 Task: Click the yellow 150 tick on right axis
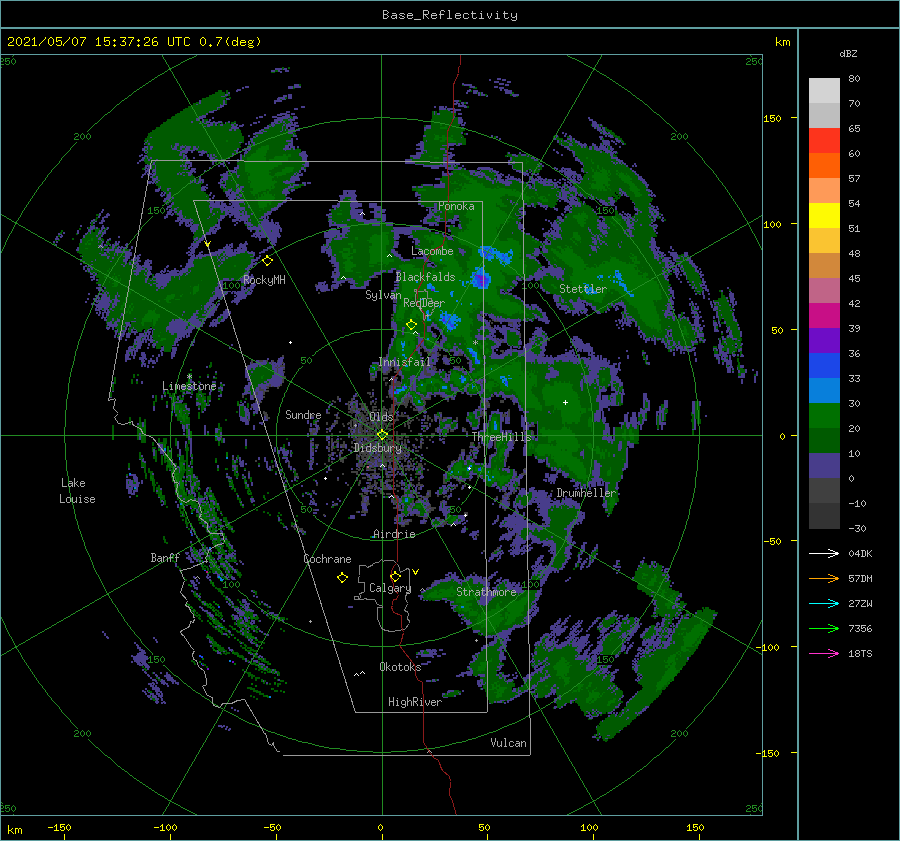coord(772,118)
